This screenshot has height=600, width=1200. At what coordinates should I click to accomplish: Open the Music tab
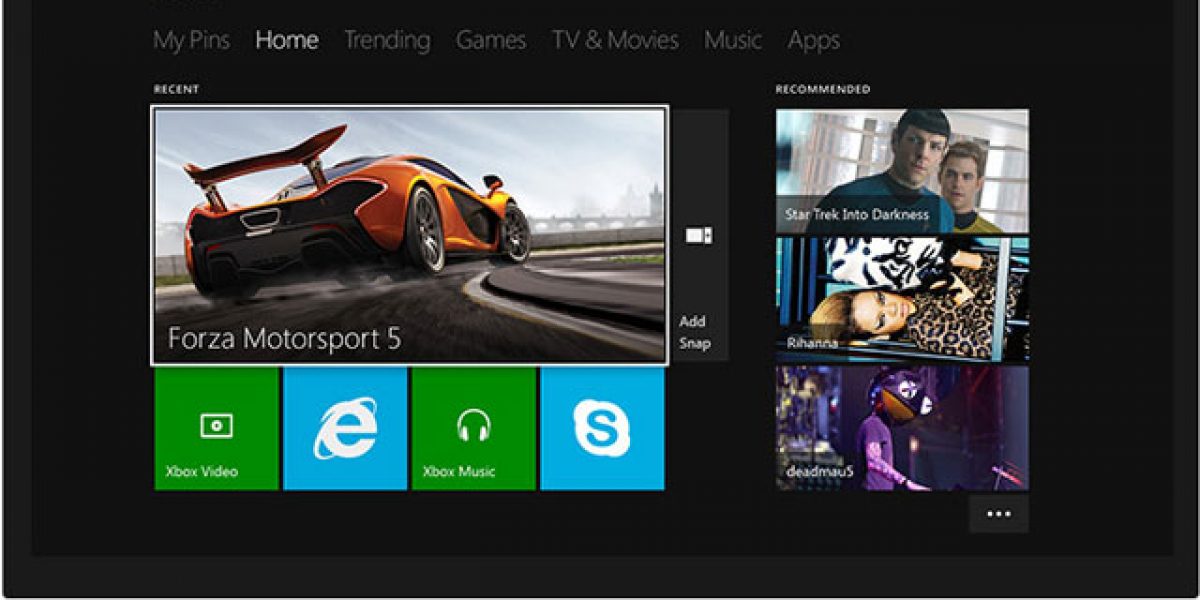pos(733,40)
